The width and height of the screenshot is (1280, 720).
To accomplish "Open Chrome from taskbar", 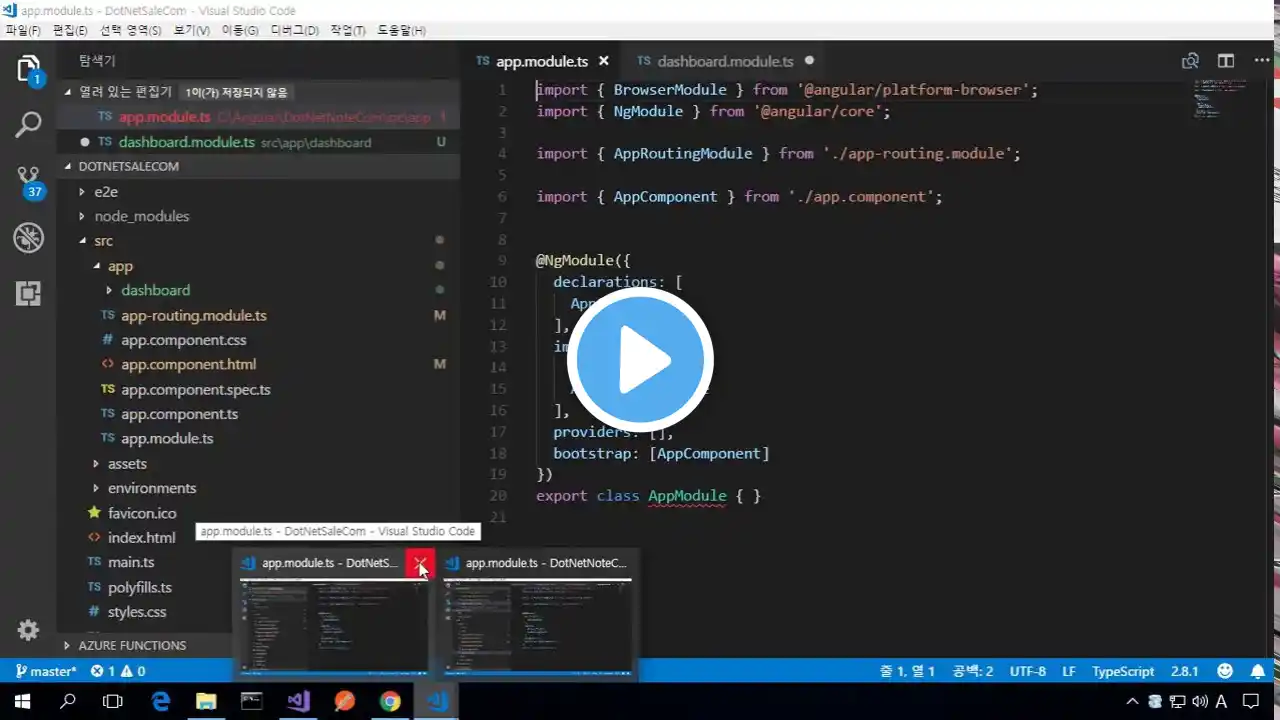I will [x=390, y=701].
